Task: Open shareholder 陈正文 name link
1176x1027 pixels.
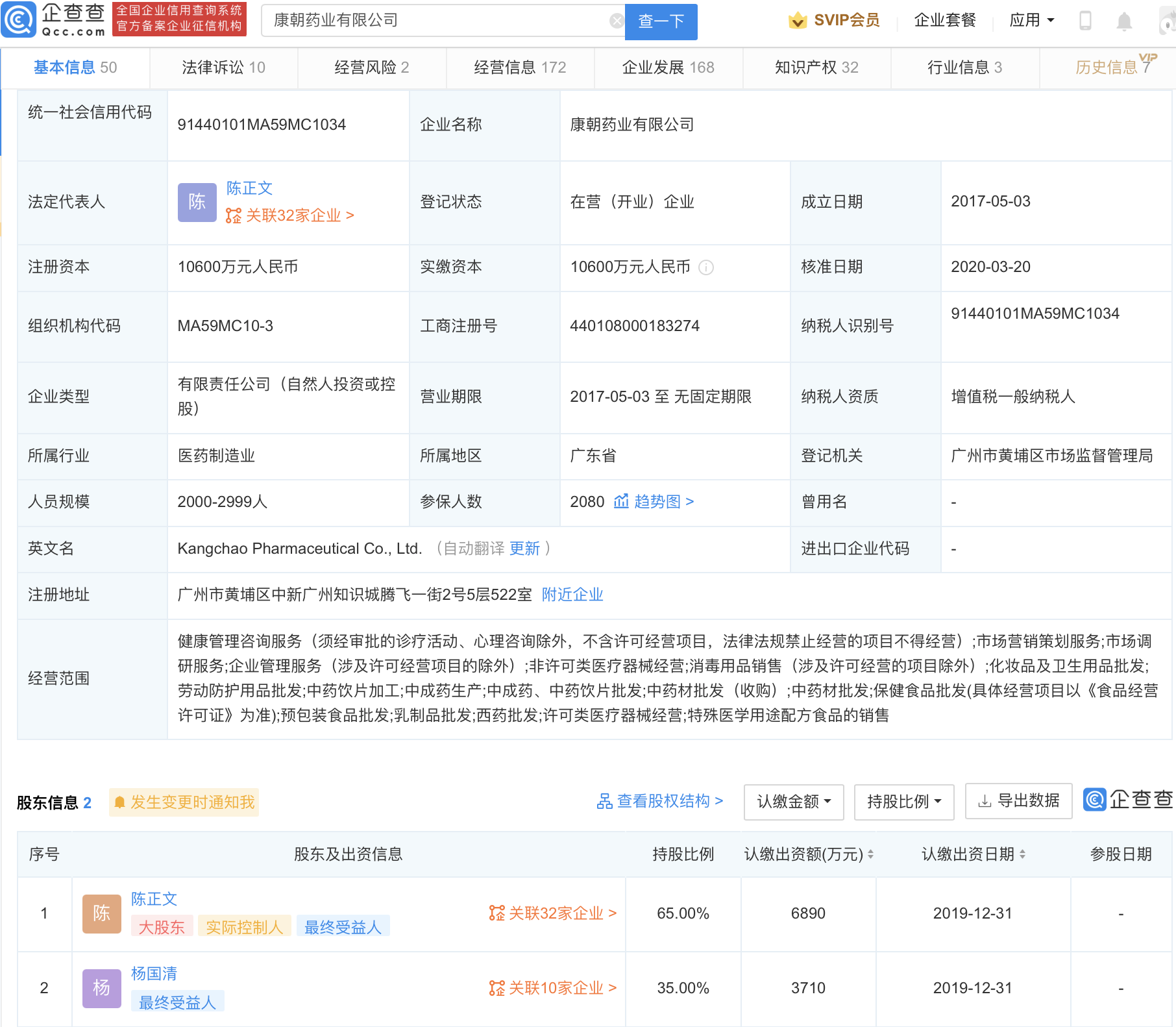Action: click(154, 899)
